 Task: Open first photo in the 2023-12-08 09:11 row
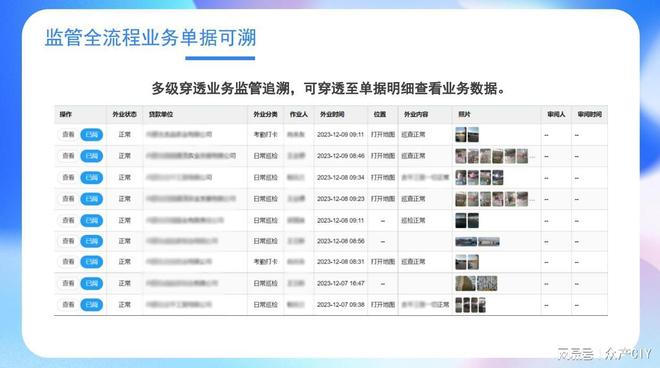(461, 220)
